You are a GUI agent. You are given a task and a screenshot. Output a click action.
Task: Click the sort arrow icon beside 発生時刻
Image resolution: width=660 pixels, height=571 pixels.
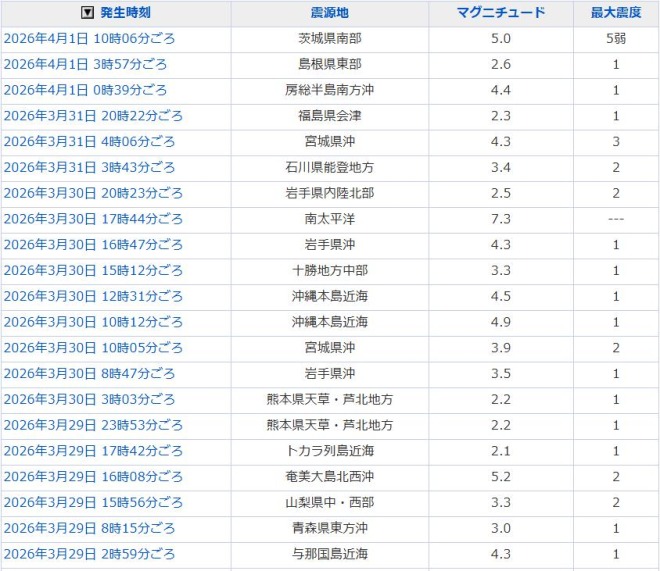pos(87,13)
